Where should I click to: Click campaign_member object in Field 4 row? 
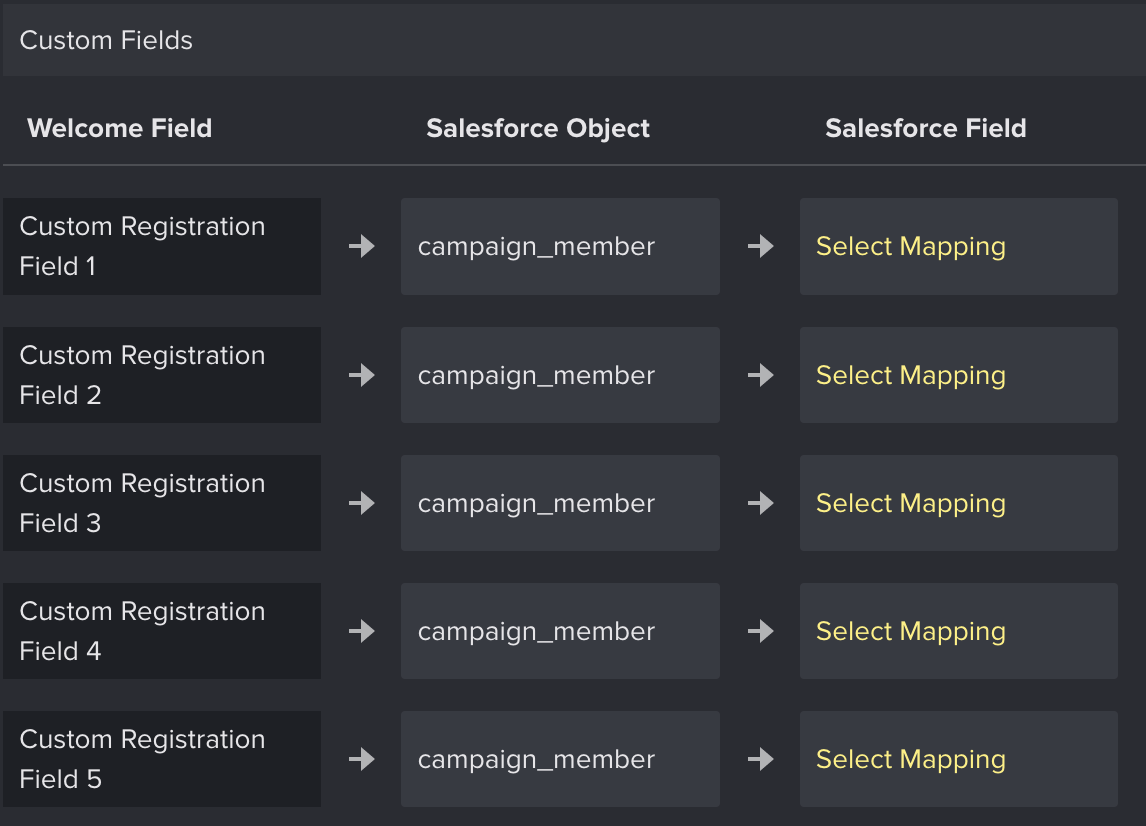pos(560,631)
